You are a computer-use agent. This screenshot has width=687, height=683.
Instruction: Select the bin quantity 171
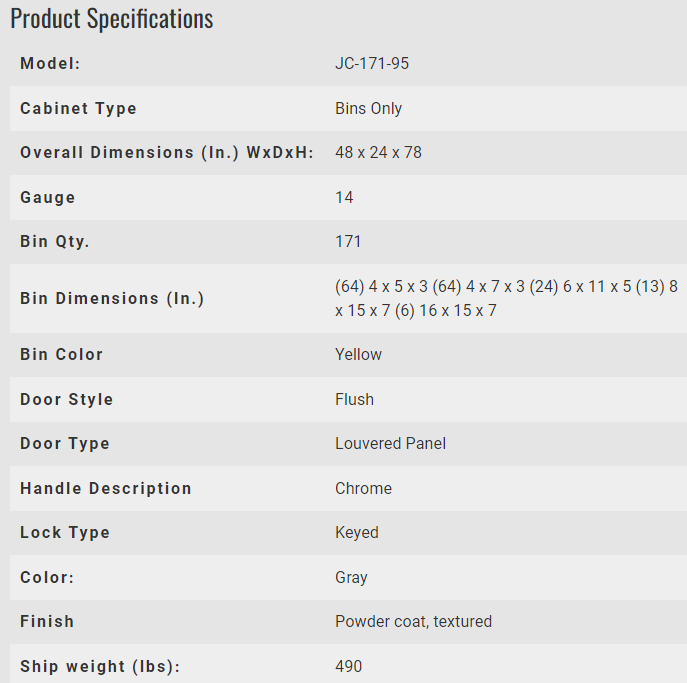348,242
